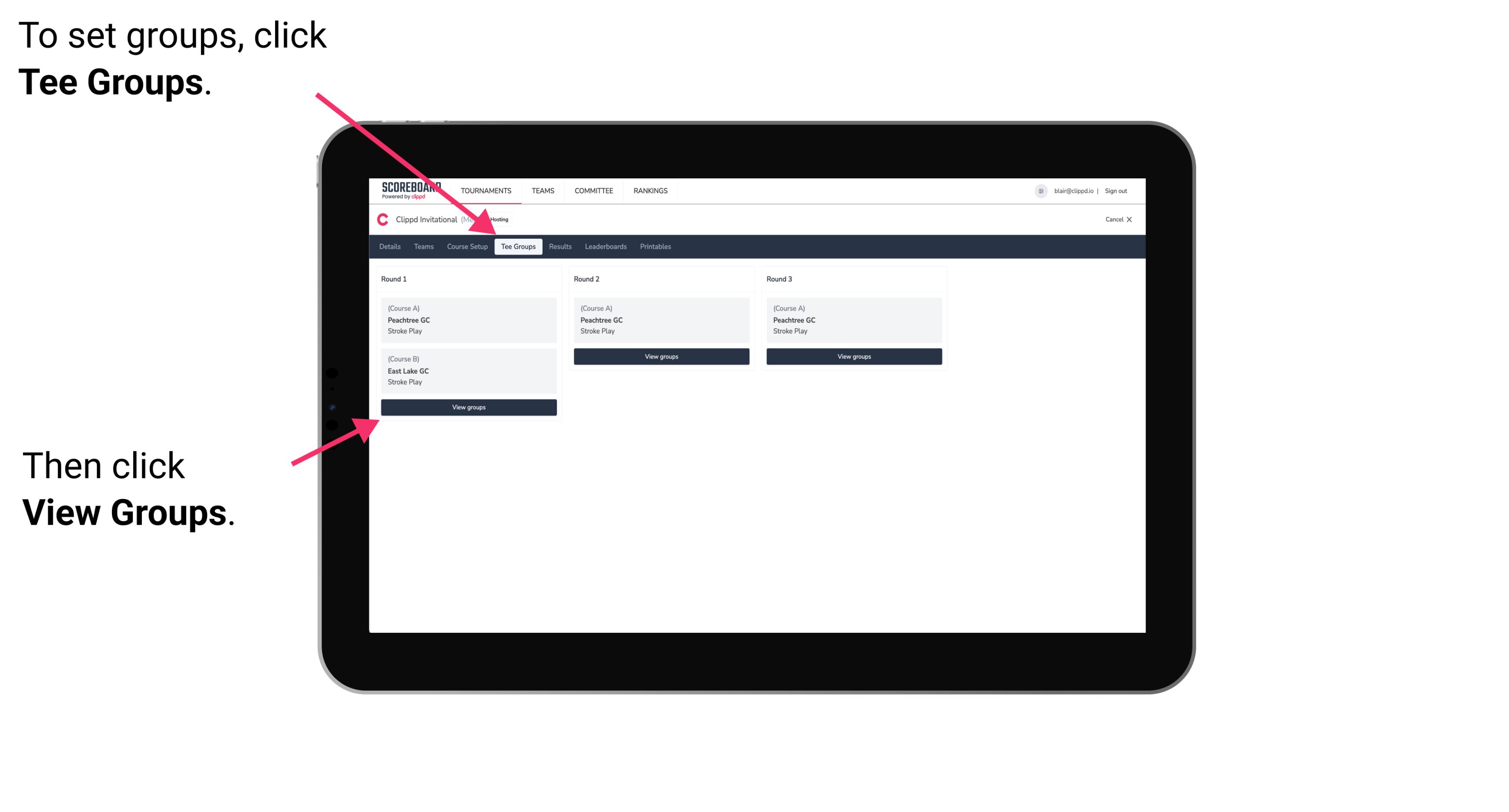Click the Course Setup tab icon
Screen dimensions: 1509x812
pos(466,247)
